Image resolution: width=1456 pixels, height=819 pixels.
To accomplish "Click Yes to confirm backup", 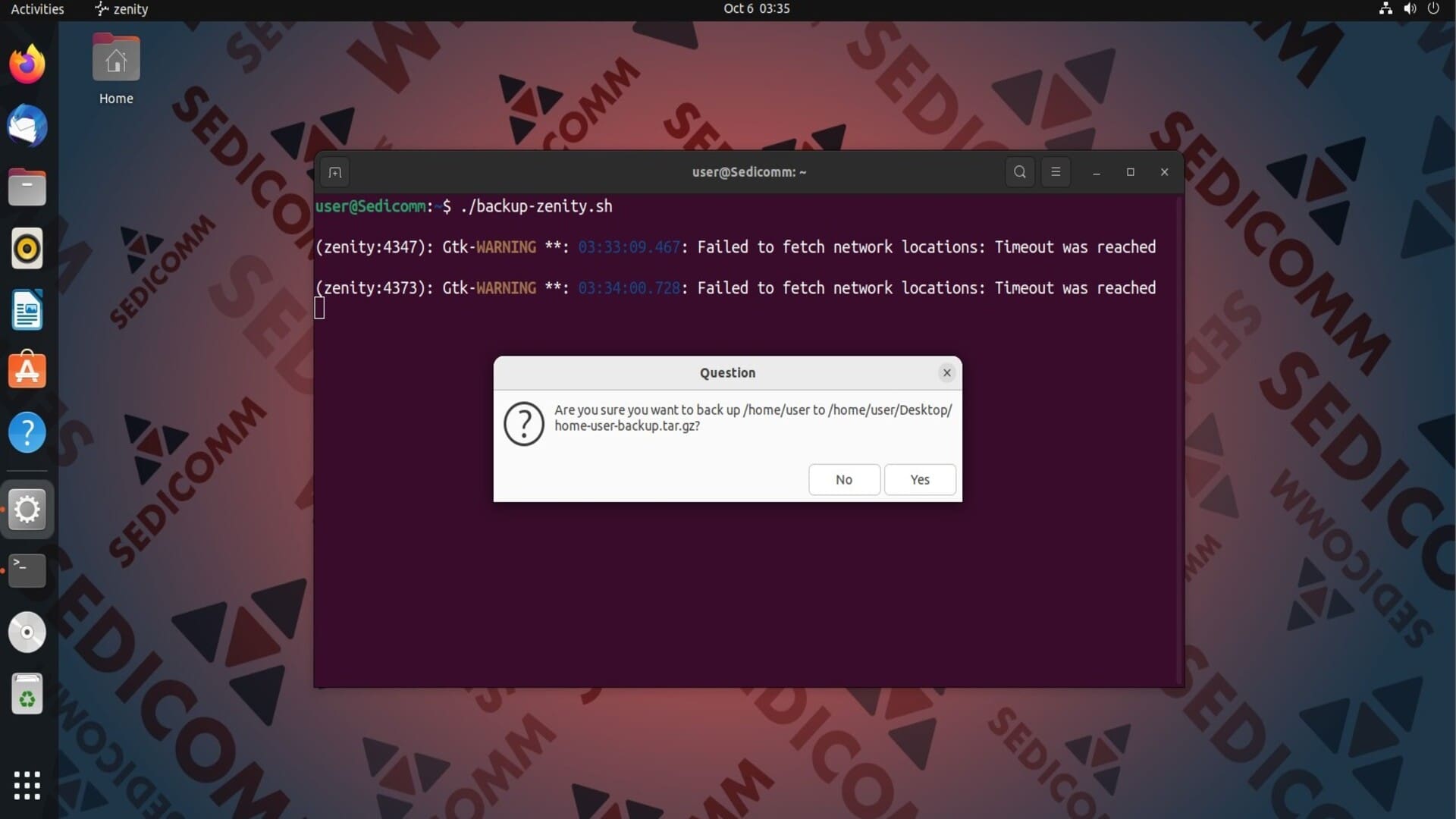I will (919, 479).
